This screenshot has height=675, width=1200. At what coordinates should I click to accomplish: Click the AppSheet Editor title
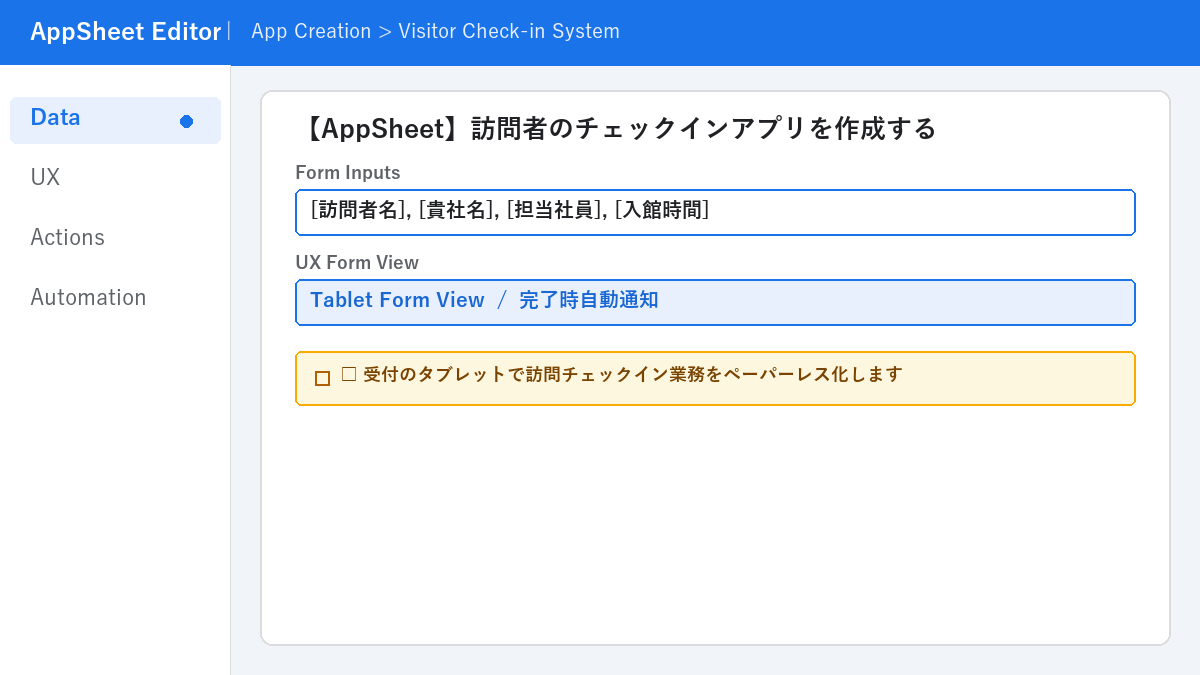125,32
